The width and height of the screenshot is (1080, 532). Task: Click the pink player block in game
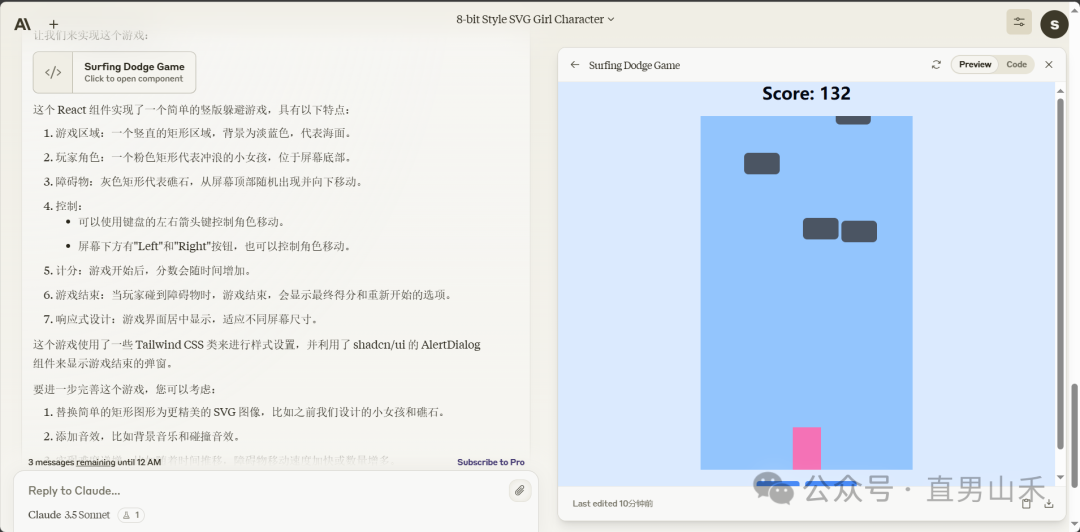tap(806, 448)
